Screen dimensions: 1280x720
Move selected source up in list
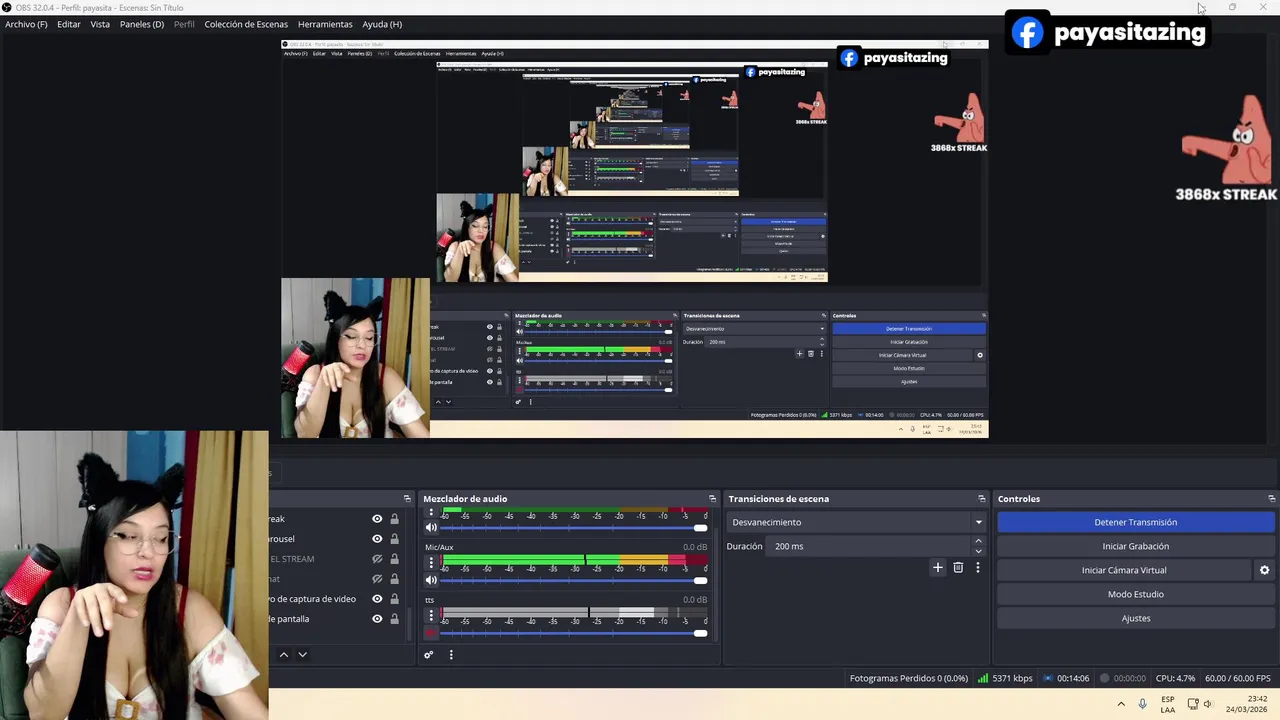click(284, 655)
